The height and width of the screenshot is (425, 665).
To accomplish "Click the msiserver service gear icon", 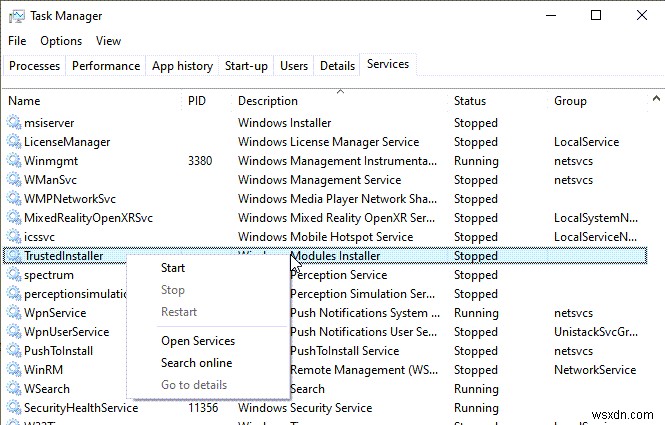I will pyautogui.click(x=13, y=123).
